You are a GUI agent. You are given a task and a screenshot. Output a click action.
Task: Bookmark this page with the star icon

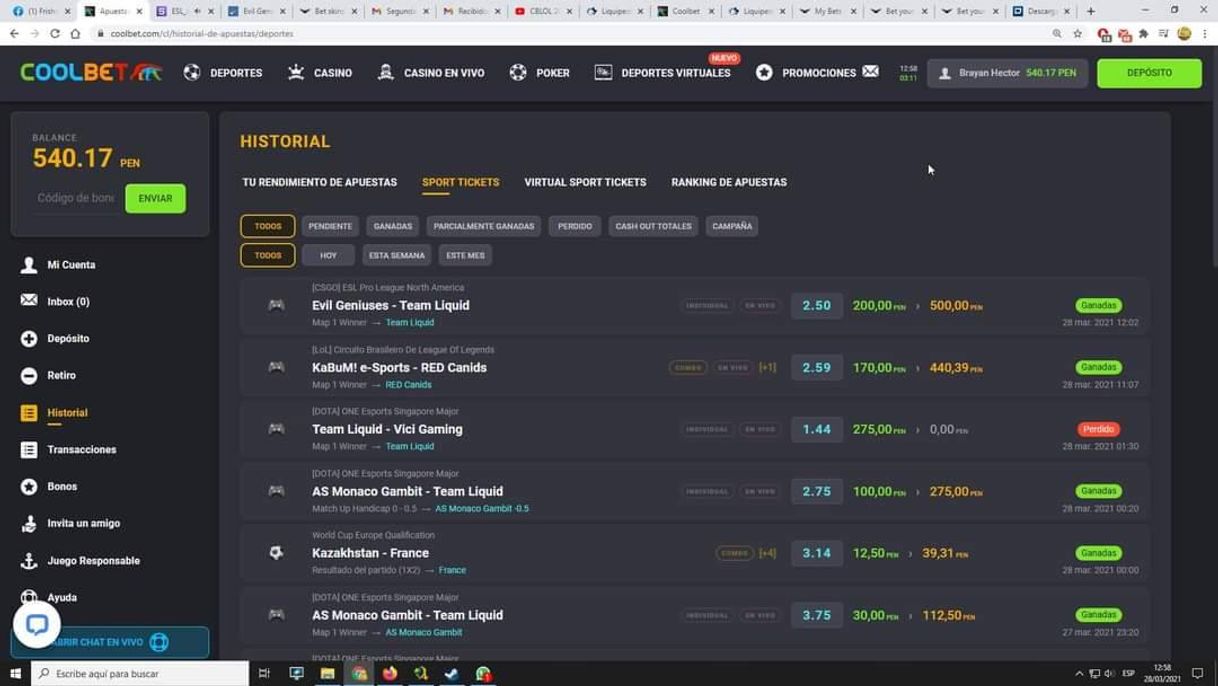pos(1077,33)
